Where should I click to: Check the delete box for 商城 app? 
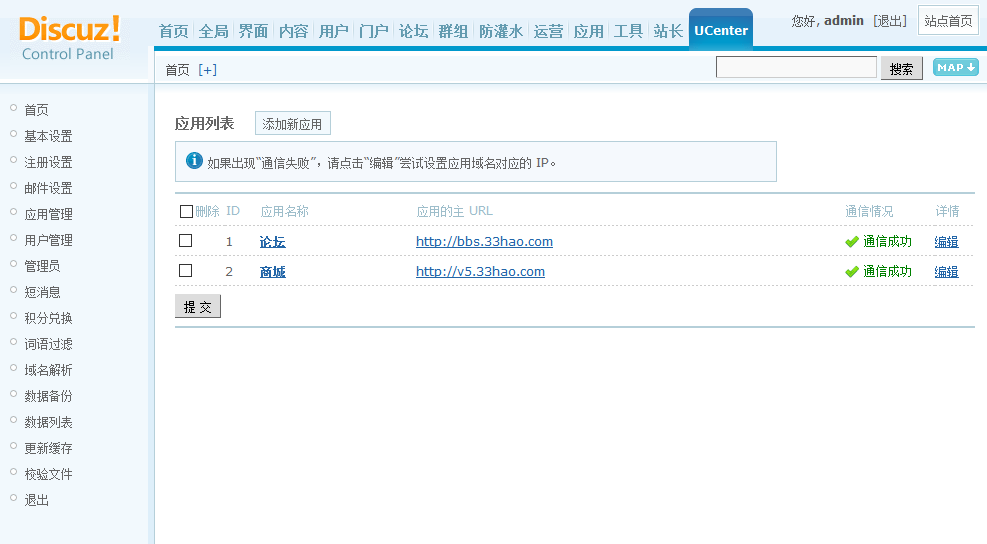(x=185, y=271)
